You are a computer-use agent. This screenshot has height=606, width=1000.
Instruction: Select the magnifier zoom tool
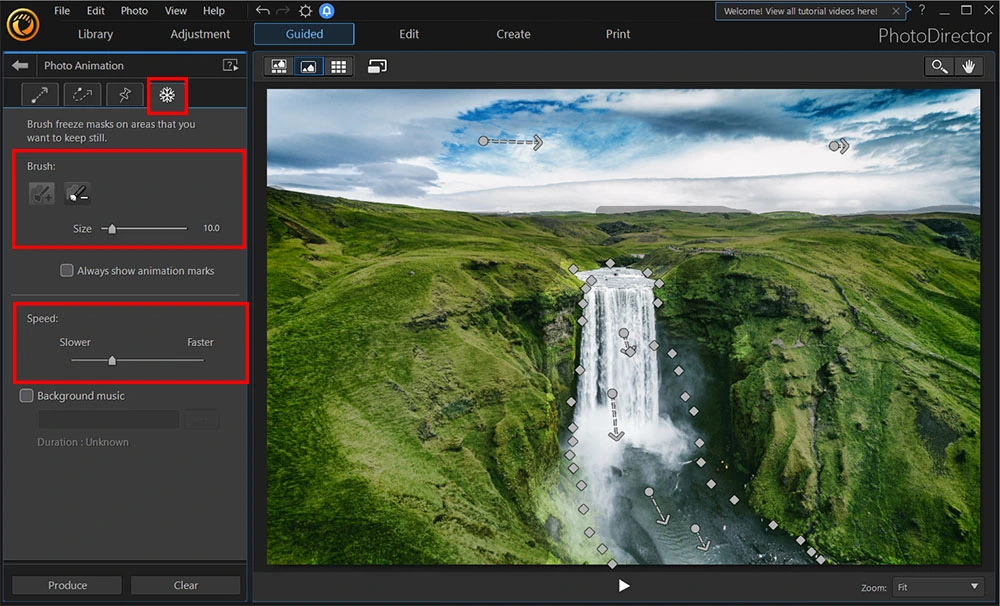[x=938, y=66]
